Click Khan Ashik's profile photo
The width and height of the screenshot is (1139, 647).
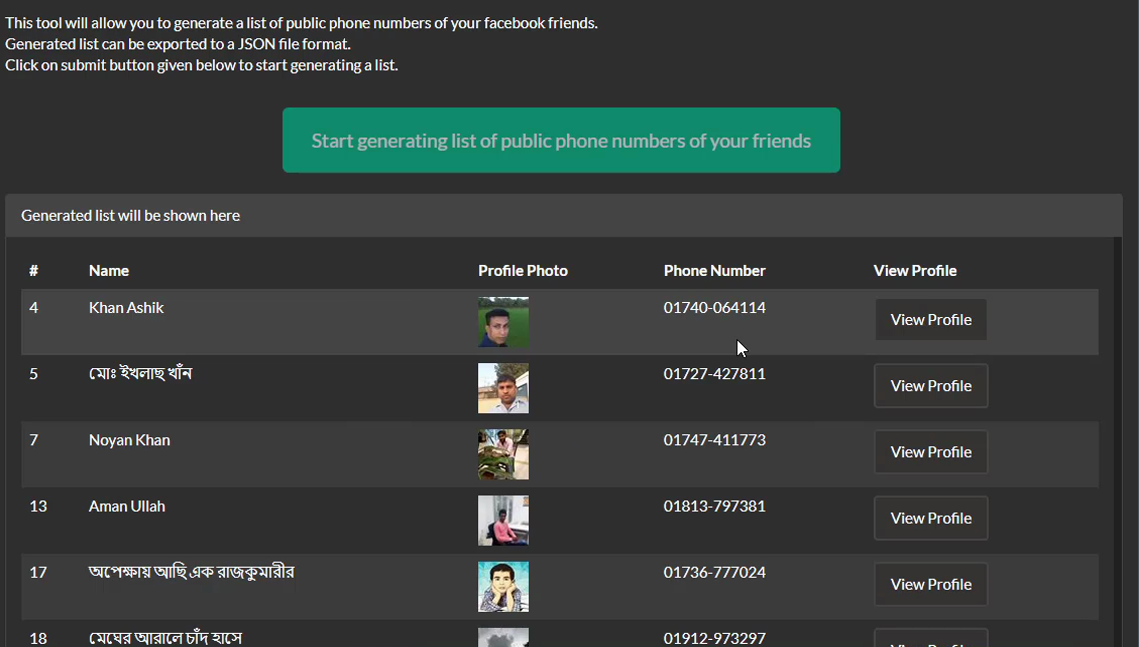coord(503,322)
